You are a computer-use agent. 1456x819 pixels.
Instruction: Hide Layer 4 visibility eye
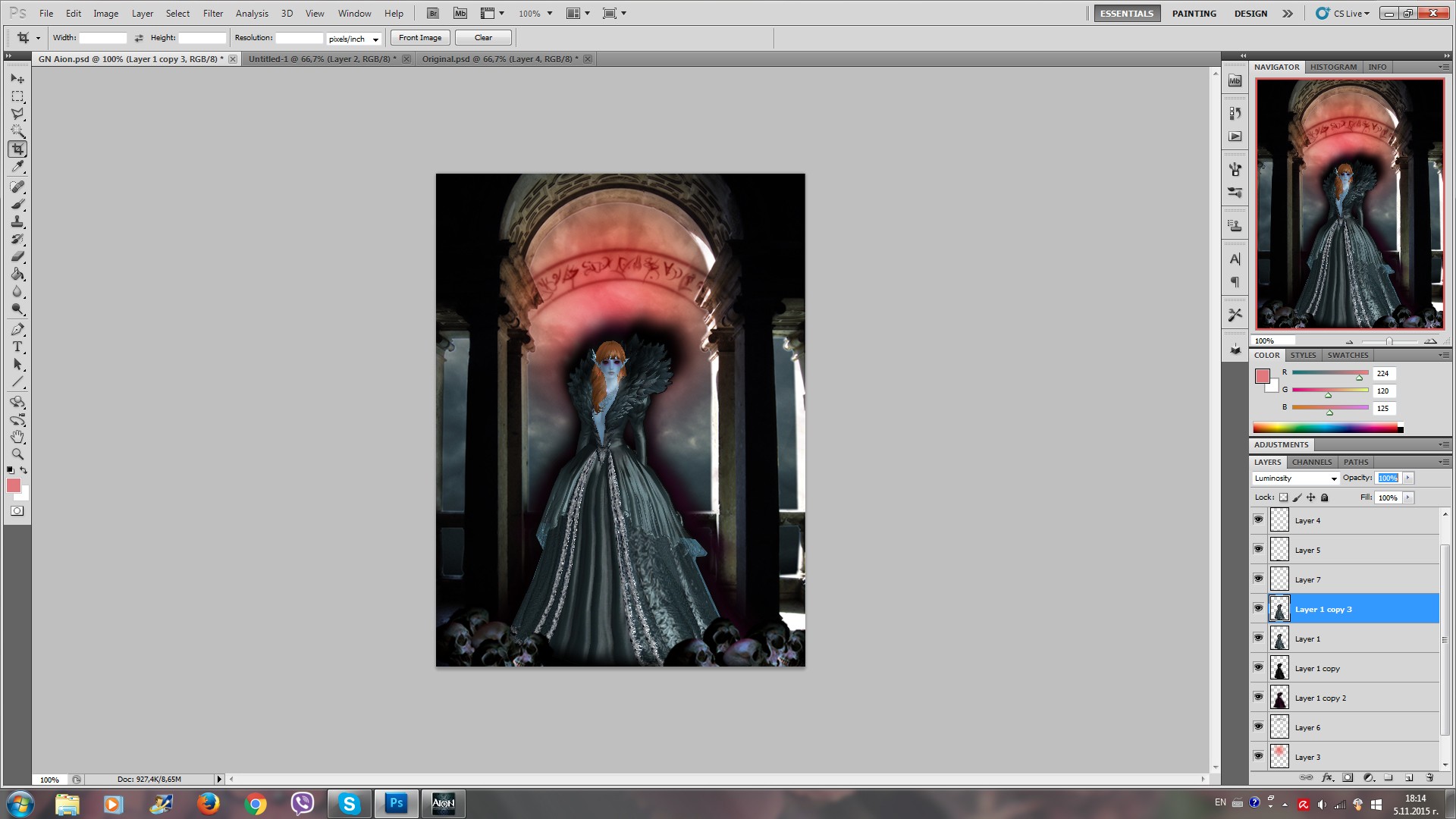tap(1259, 519)
